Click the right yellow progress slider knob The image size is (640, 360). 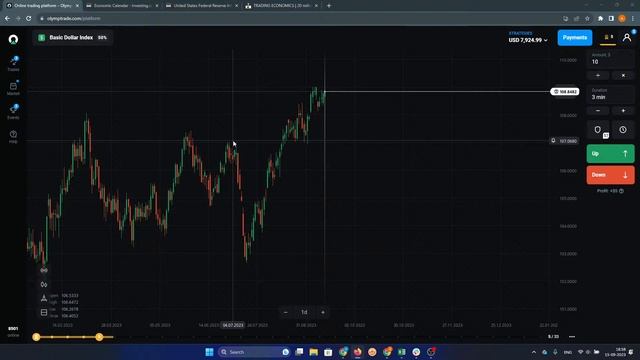tap(99, 337)
